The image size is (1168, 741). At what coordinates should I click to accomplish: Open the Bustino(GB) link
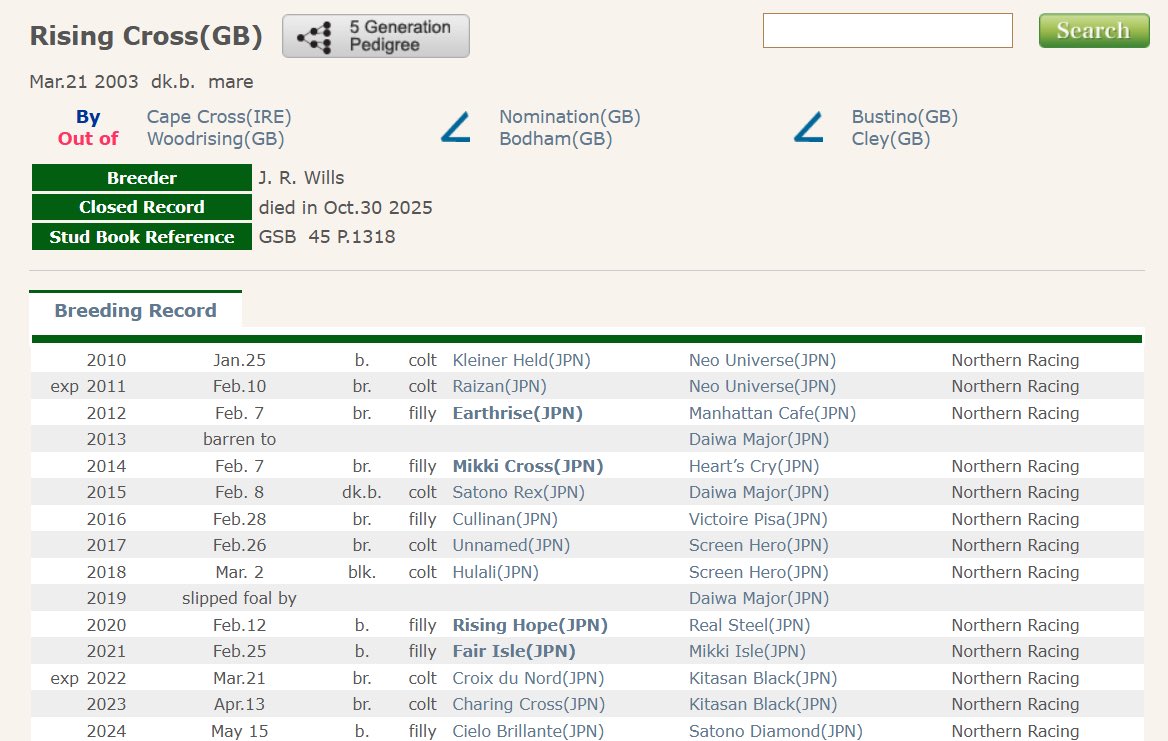tap(904, 117)
